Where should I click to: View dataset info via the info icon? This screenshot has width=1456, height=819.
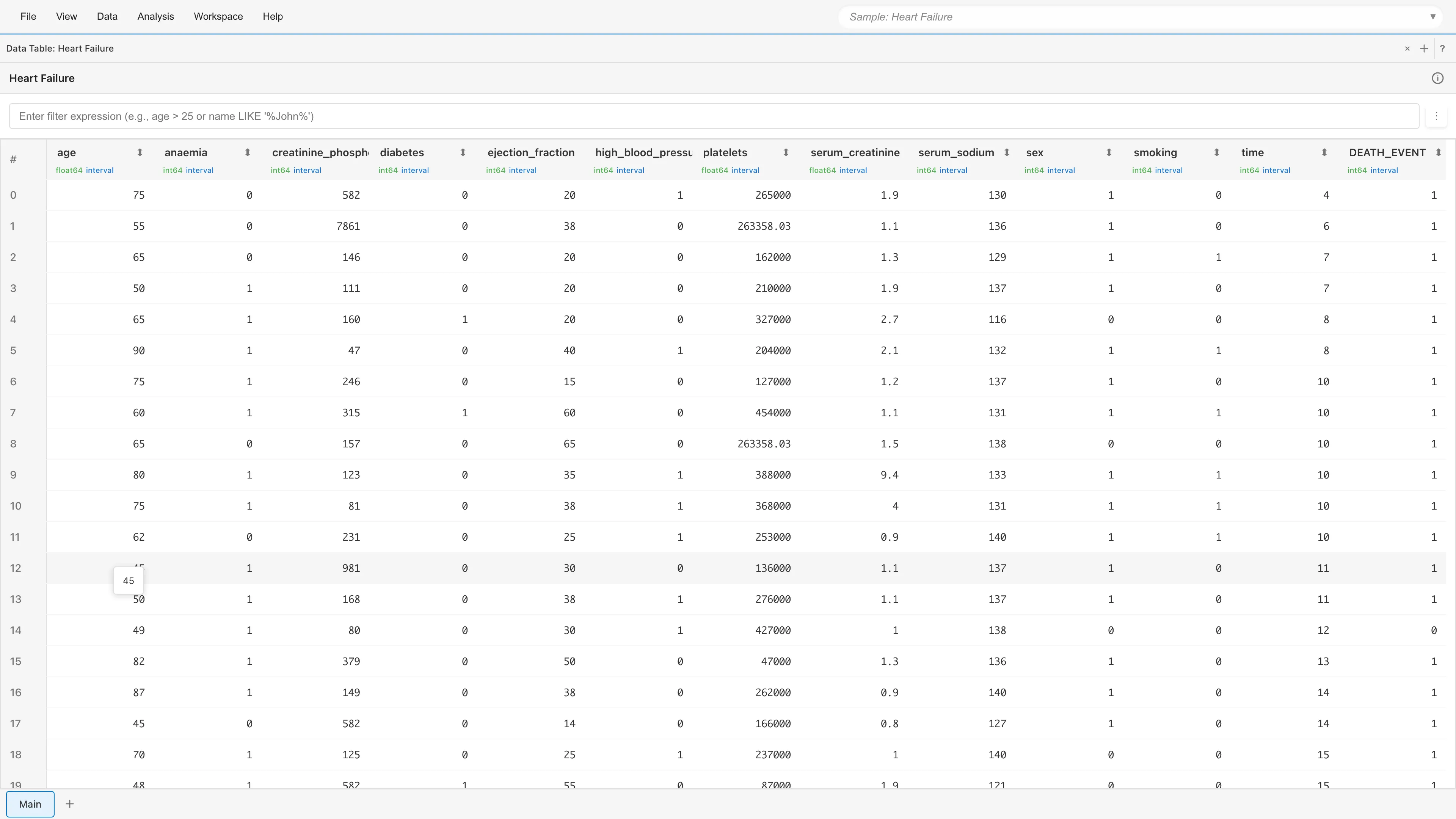(x=1438, y=78)
